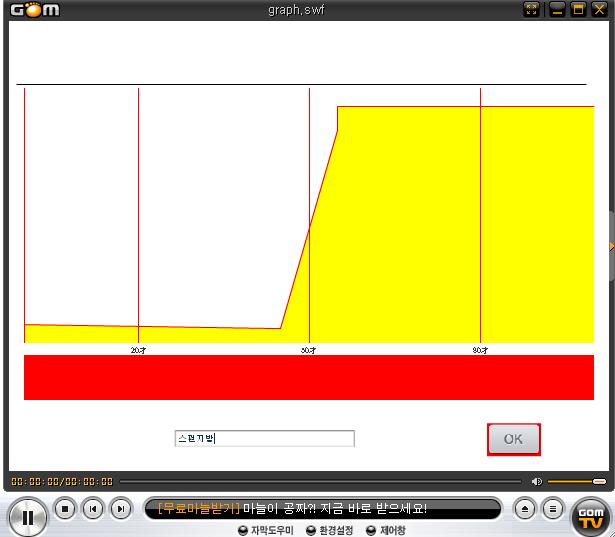Click the text input field
The image size is (615, 537).
click(x=265, y=439)
